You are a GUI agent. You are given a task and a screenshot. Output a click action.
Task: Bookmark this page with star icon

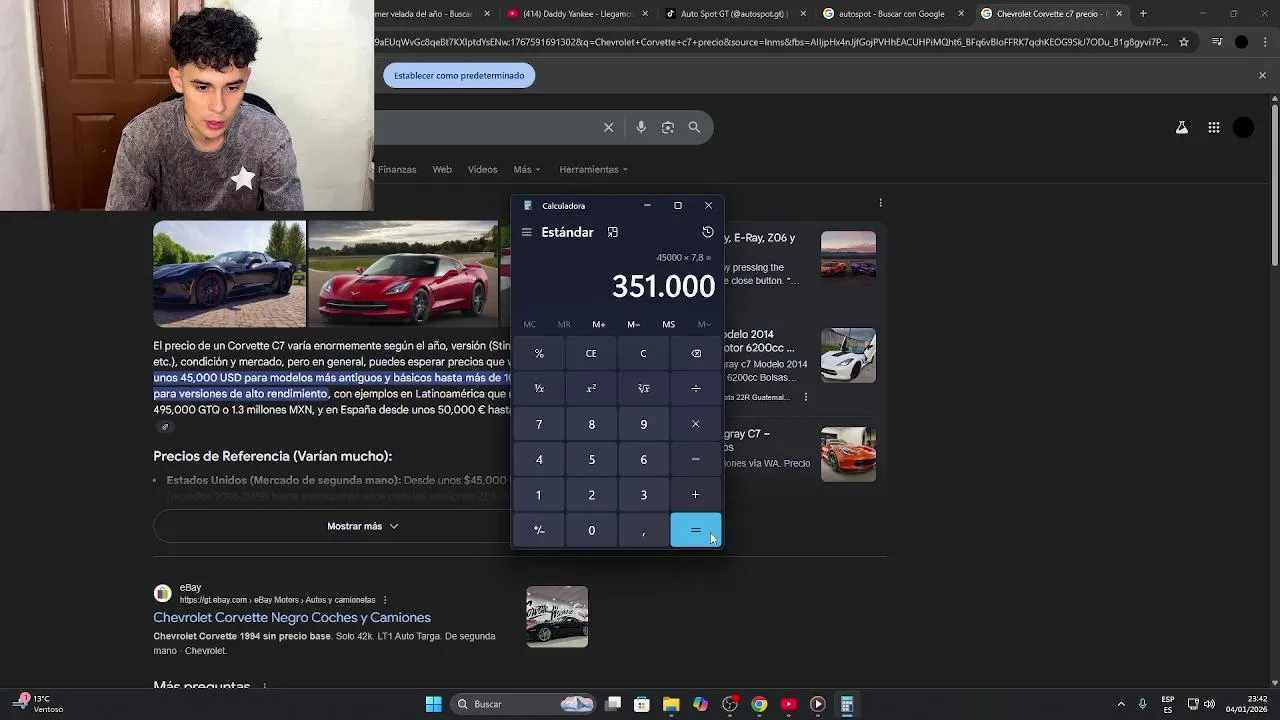click(x=1184, y=42)
